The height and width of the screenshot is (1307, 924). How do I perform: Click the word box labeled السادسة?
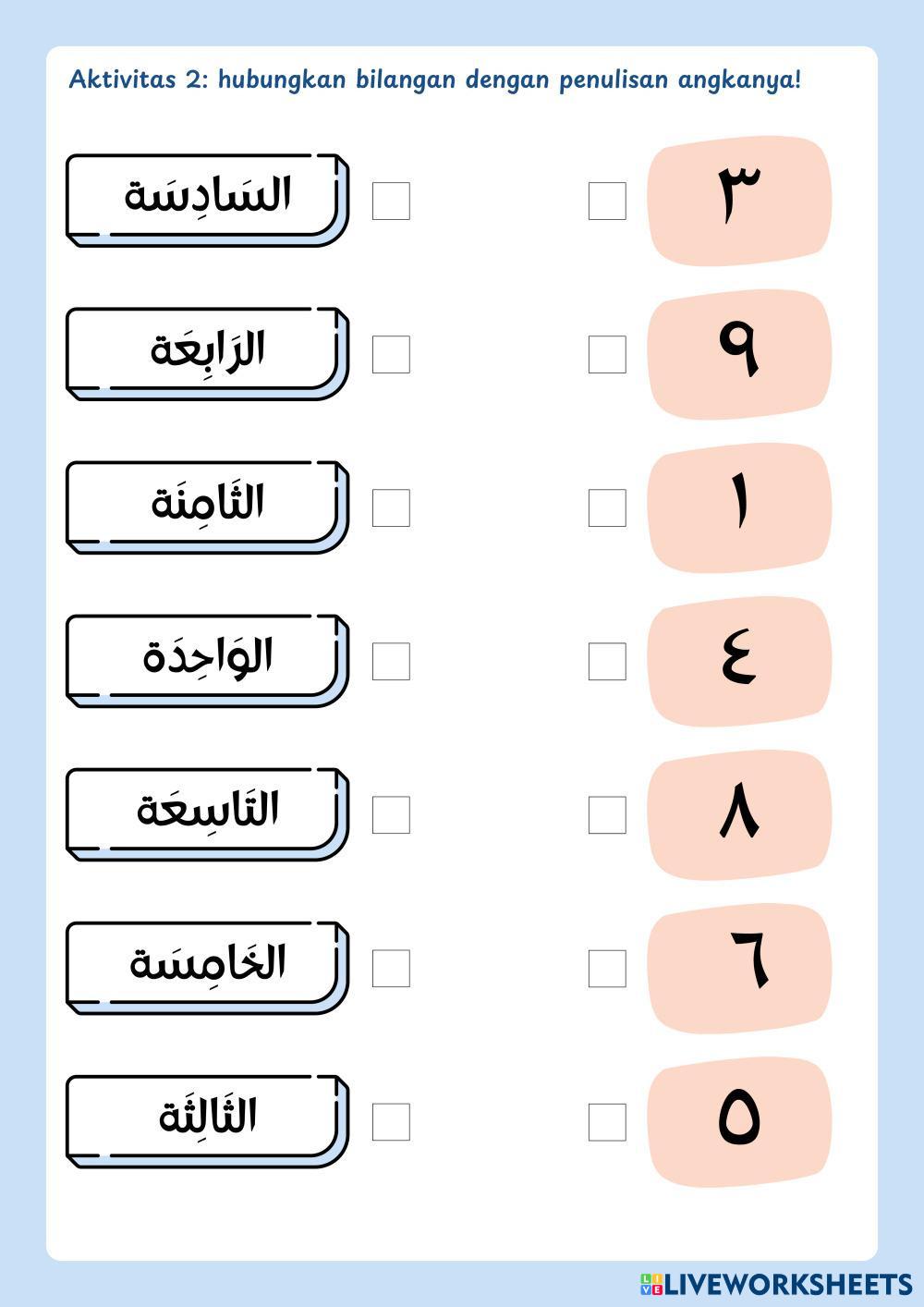[207, 199]
